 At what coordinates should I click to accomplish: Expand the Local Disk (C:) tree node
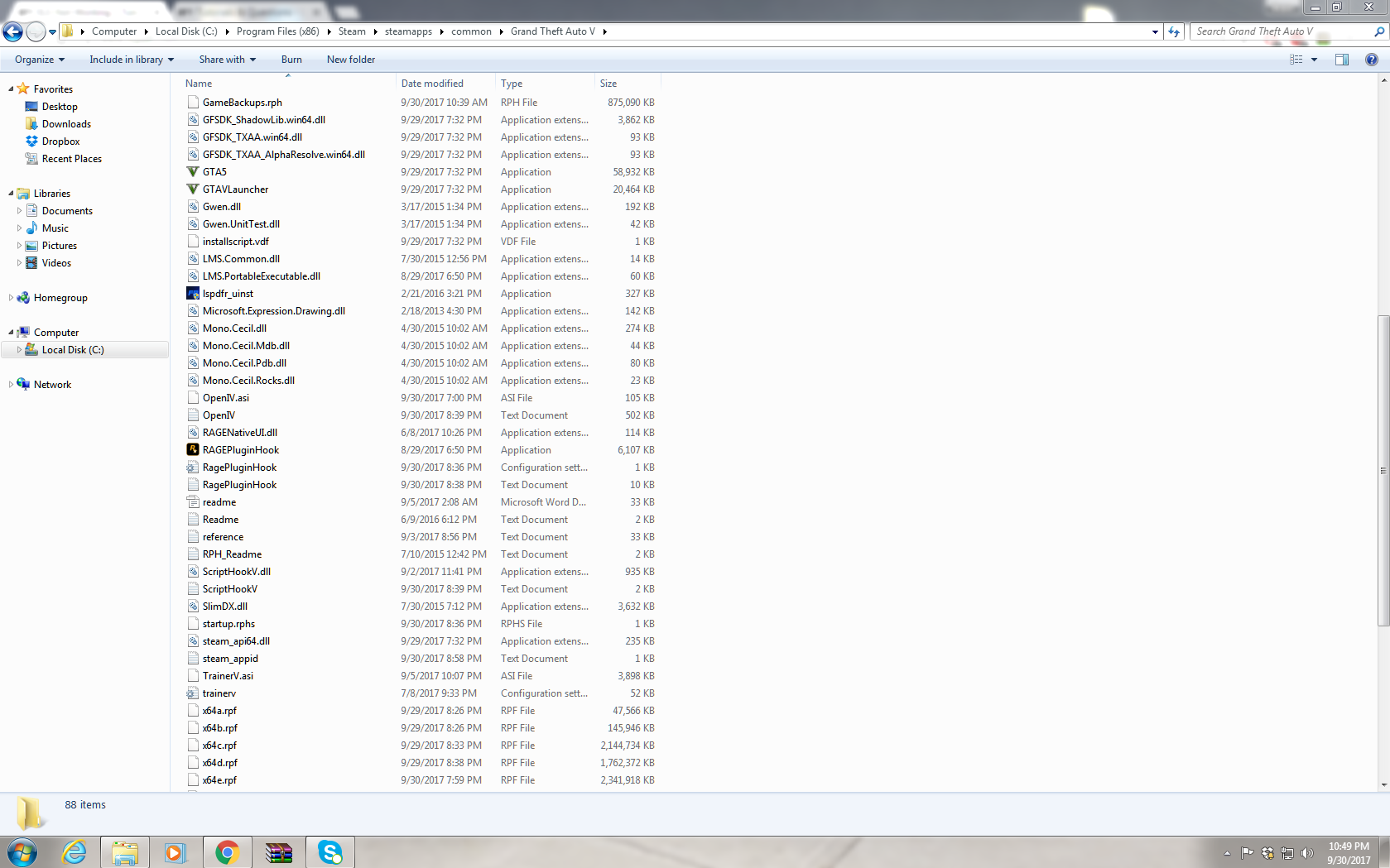(x=19, y=350)
